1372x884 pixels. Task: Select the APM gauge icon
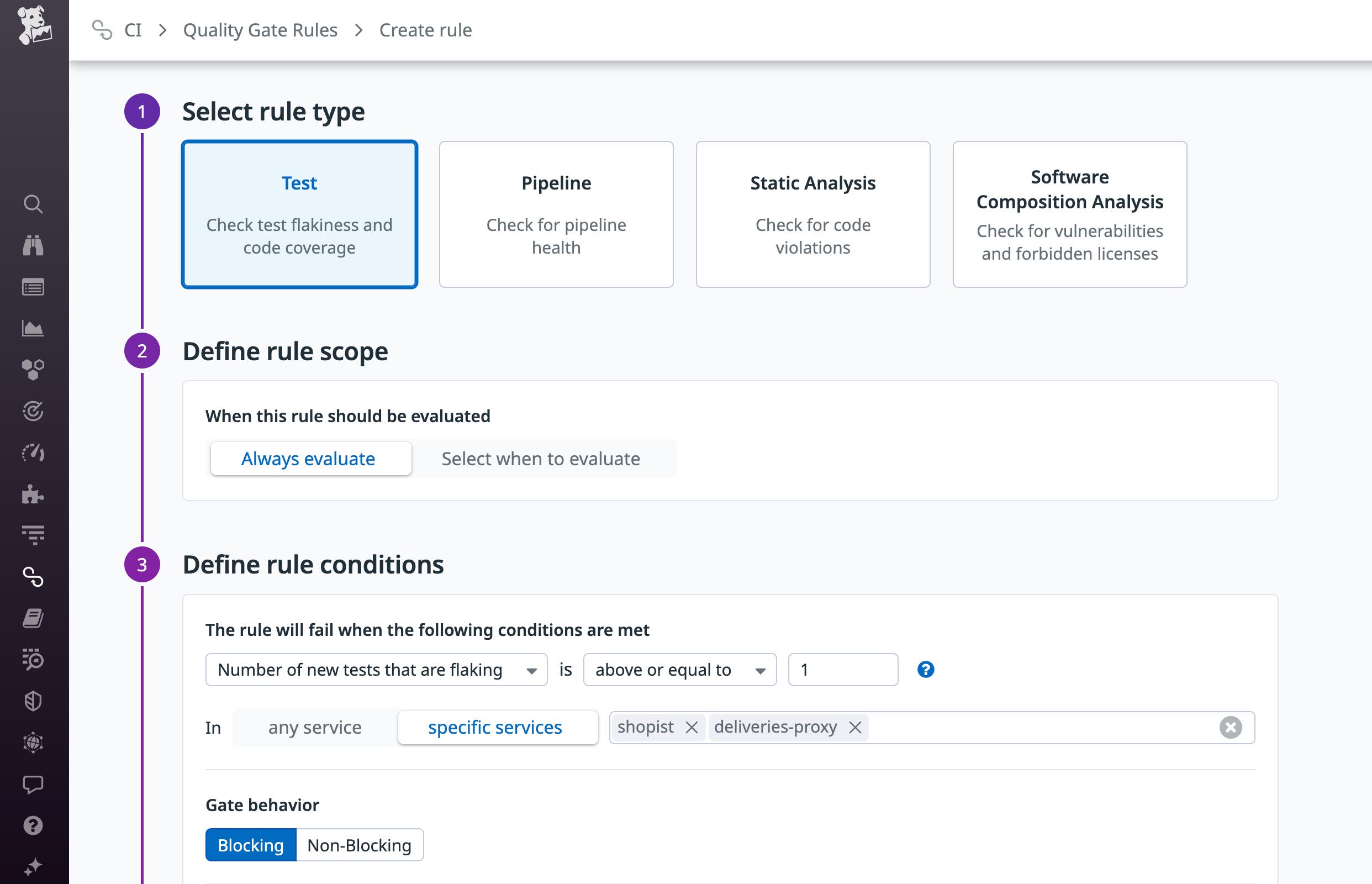tap(34, 452)
